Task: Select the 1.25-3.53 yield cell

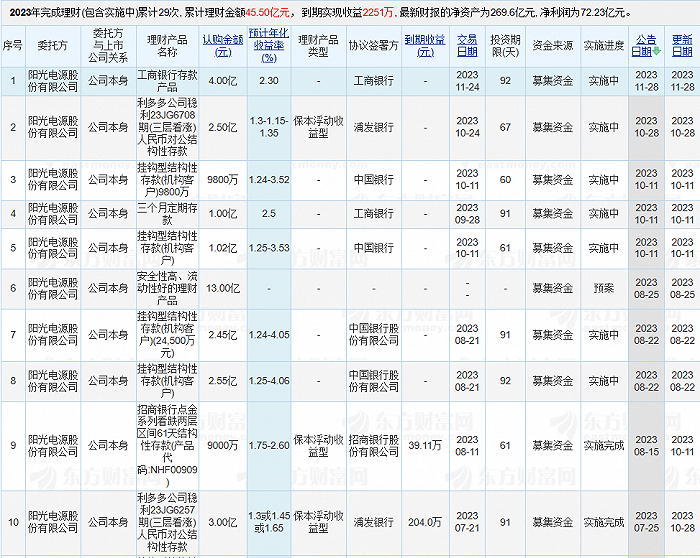Action: 269,248
